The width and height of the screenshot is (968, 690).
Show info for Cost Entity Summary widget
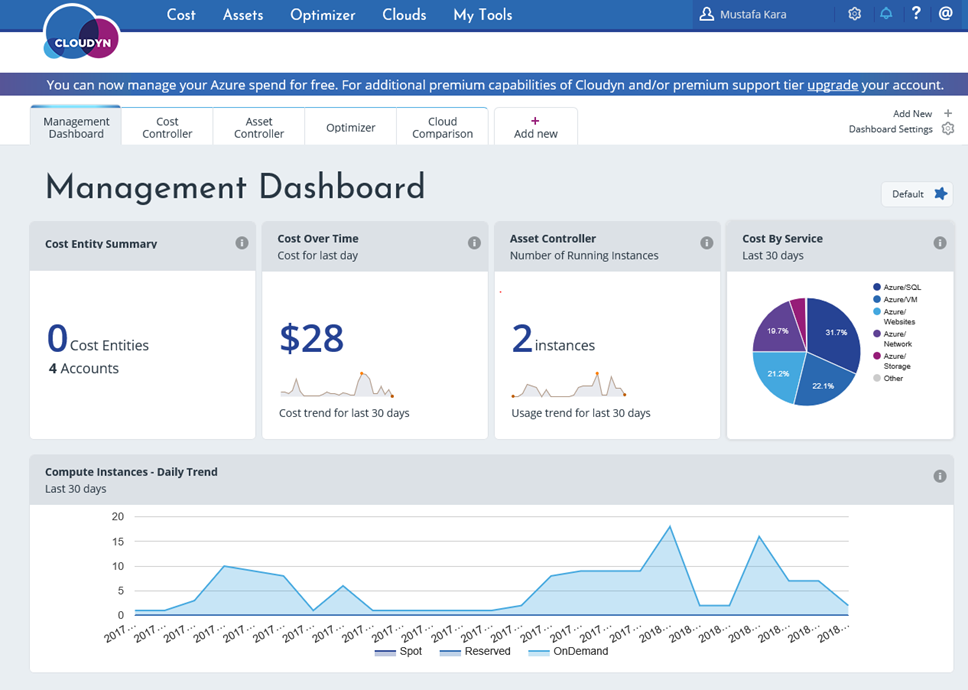tap(242, 243)
